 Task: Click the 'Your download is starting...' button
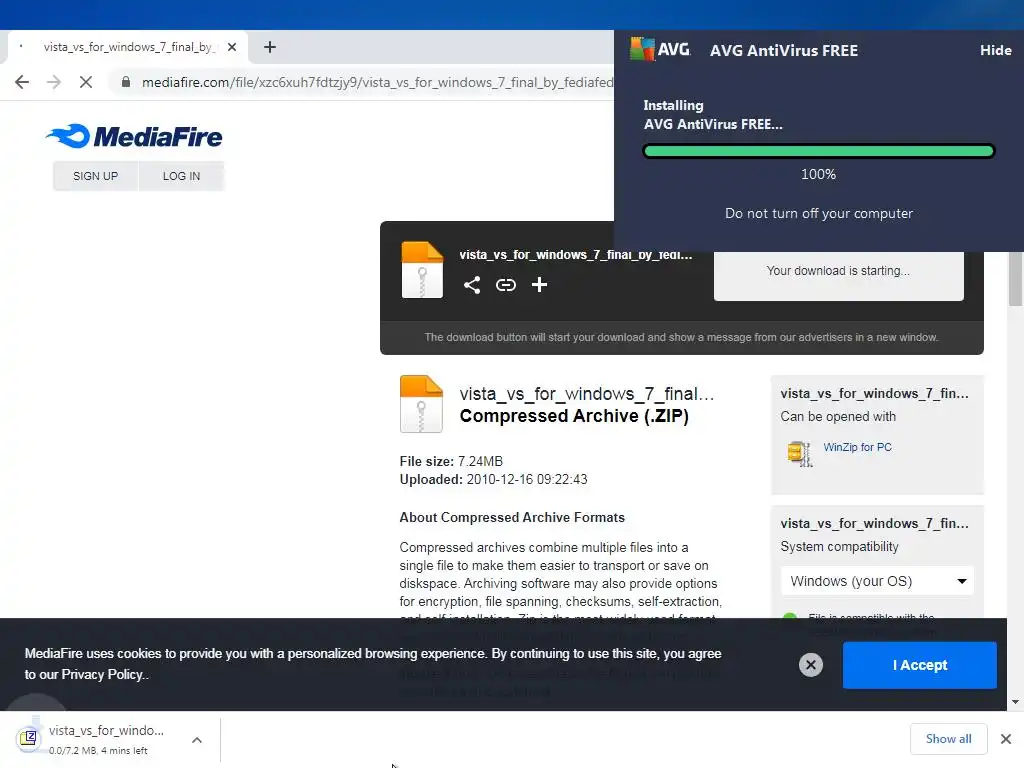click(839, 271)
